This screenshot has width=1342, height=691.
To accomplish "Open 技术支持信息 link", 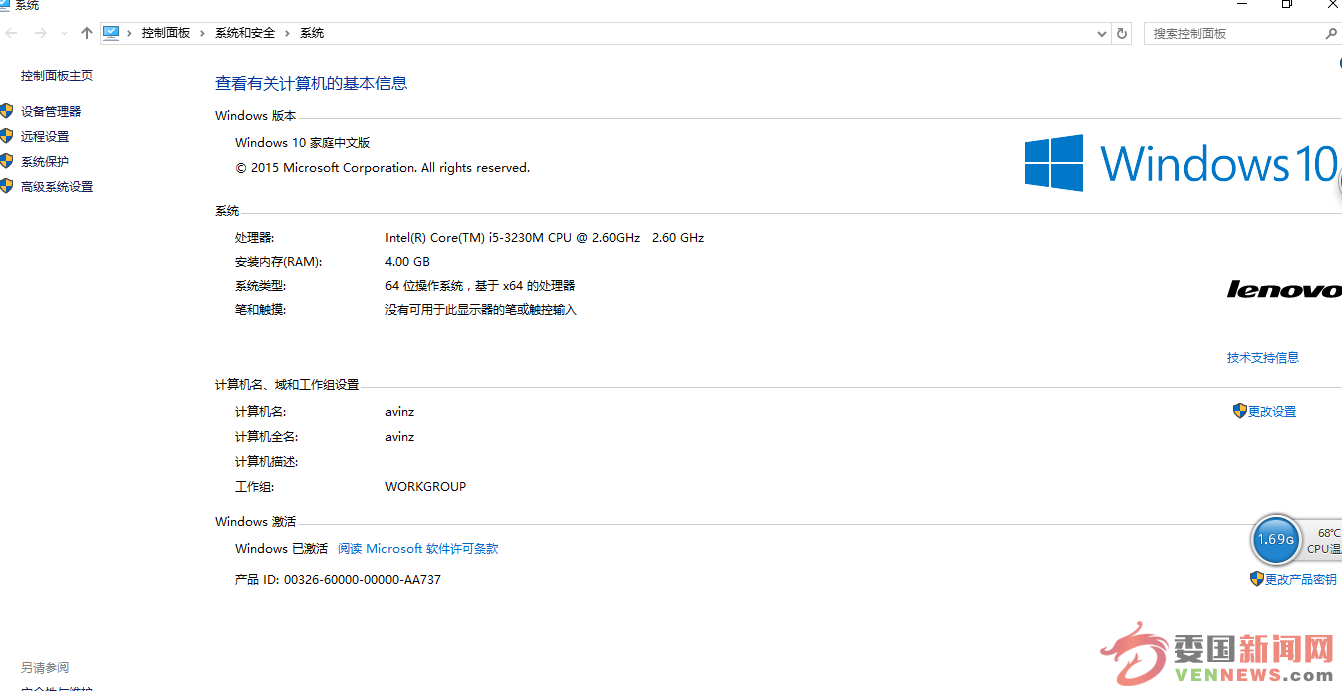I will pyautogui.click(x=1263, y=357).
